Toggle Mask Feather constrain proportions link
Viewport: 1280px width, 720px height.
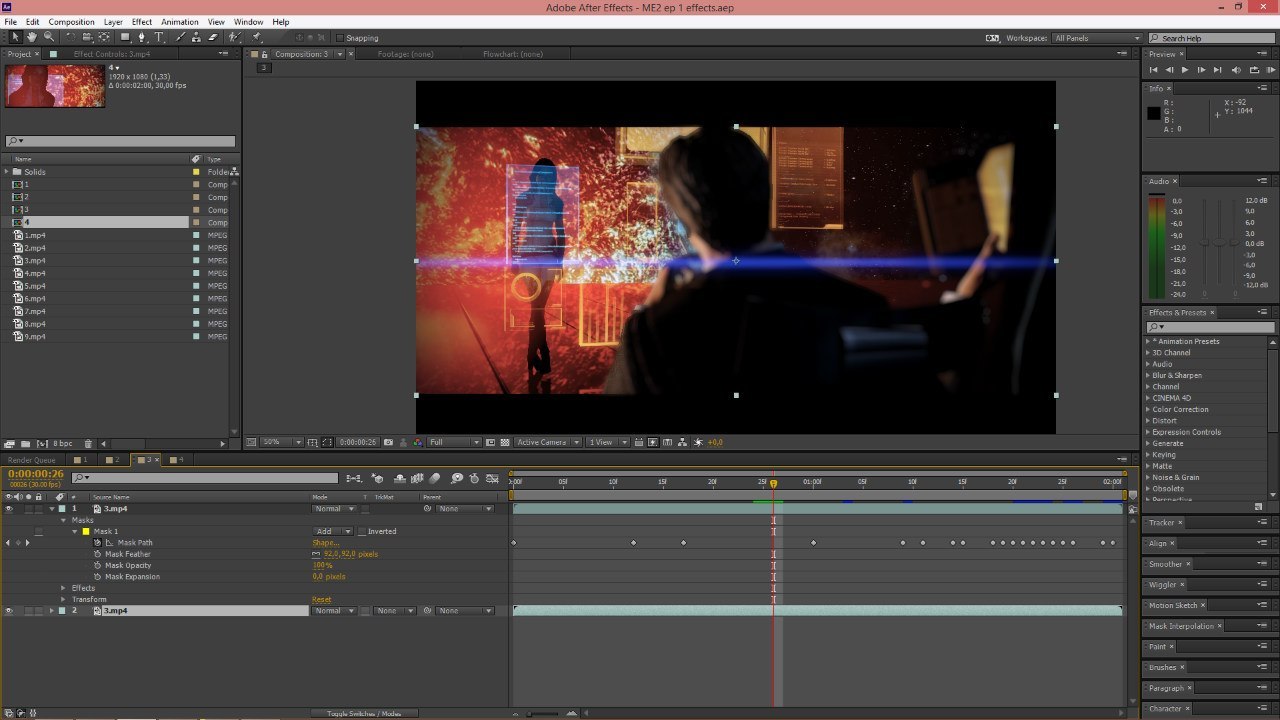tap(316, 554)
